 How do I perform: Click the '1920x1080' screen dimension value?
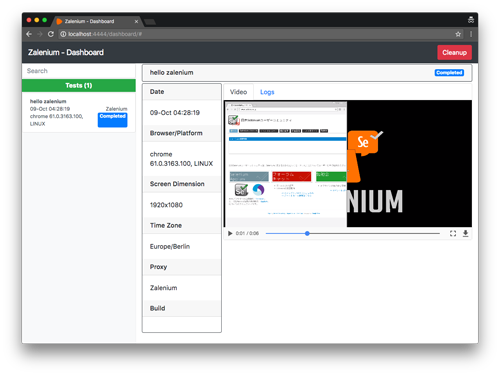click(x=166, y=205)
